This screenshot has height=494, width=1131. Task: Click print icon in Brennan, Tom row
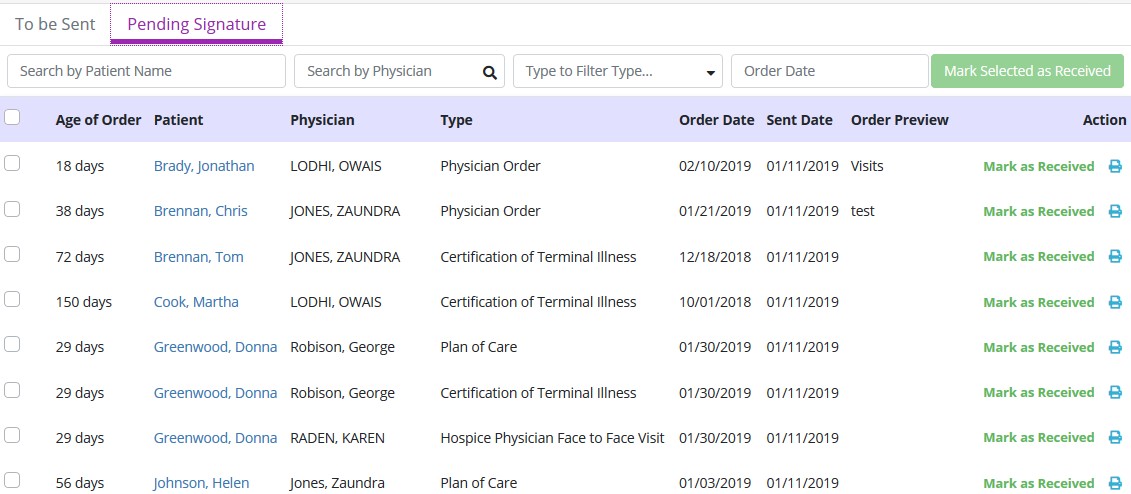click(1115, 257)
